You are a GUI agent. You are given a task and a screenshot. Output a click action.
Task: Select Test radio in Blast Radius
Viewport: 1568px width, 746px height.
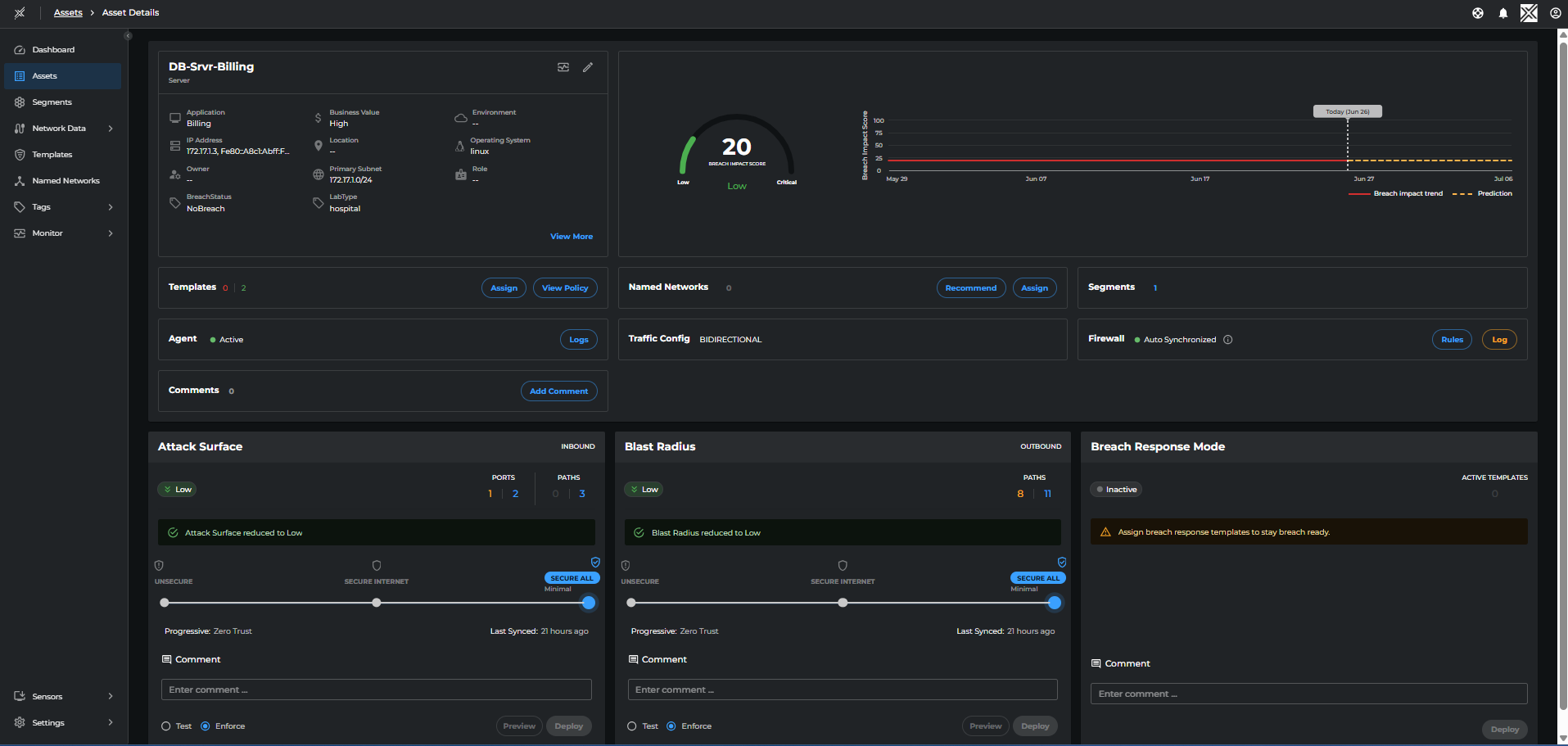(632, 726)
